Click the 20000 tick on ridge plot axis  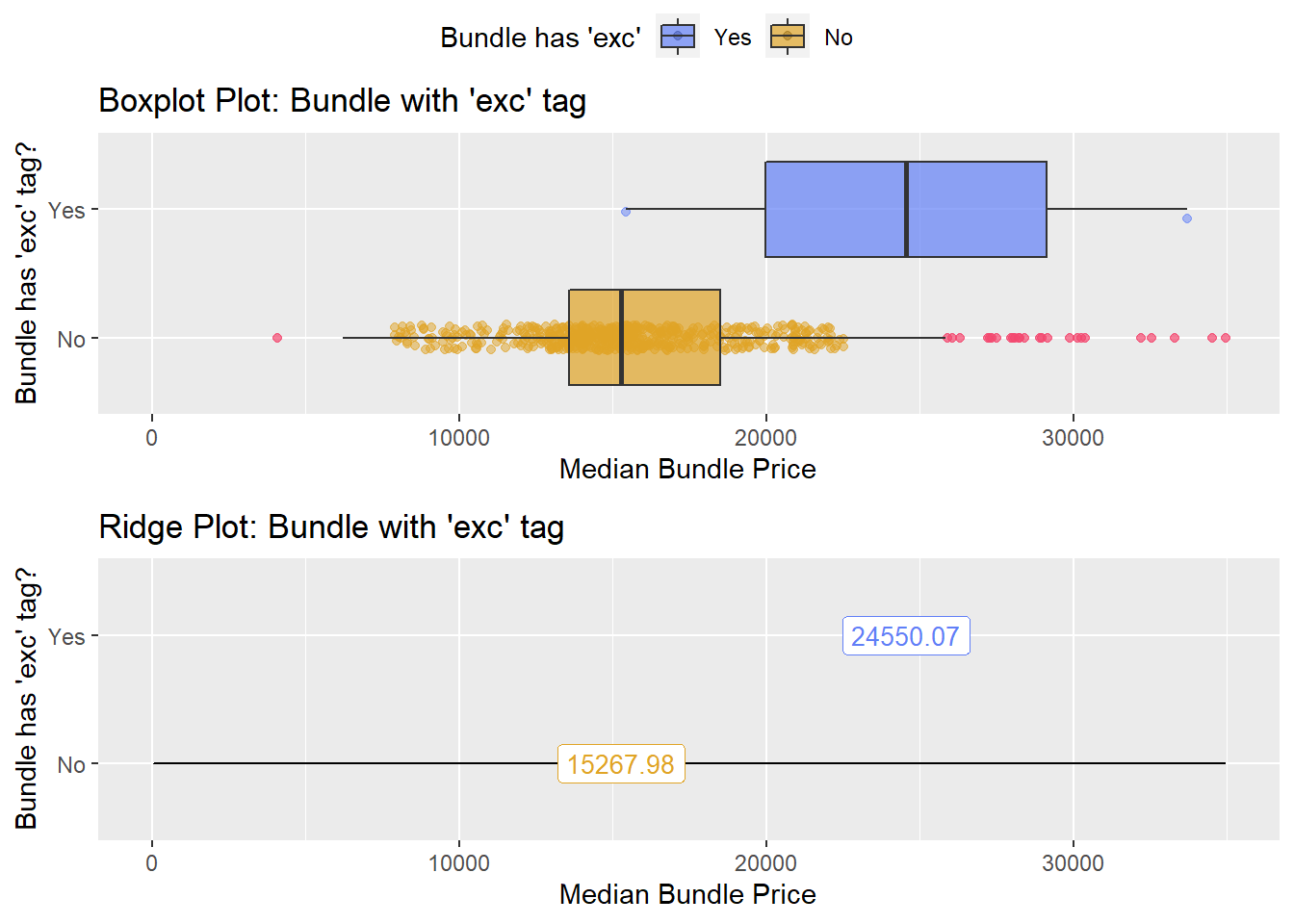(765, 863)
